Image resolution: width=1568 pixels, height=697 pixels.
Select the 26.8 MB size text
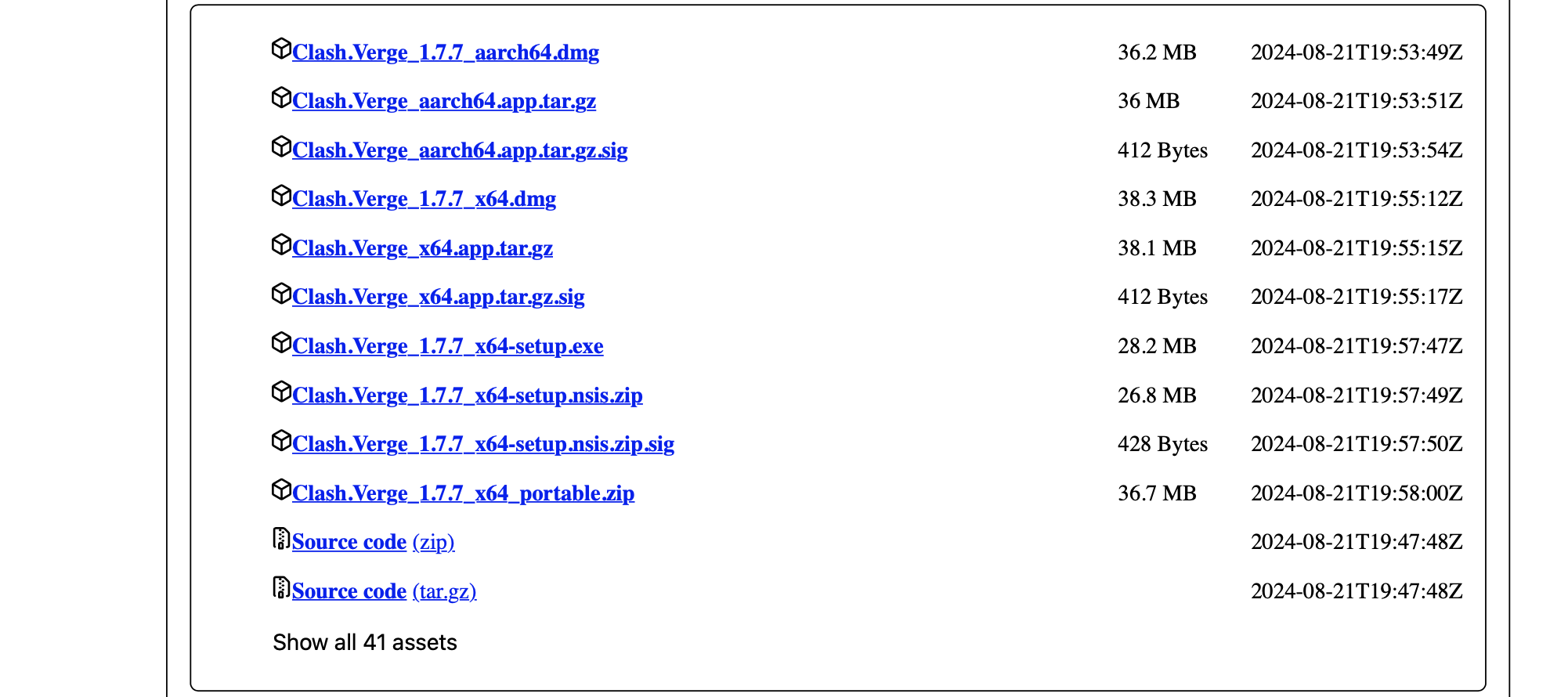[1157, 395]
